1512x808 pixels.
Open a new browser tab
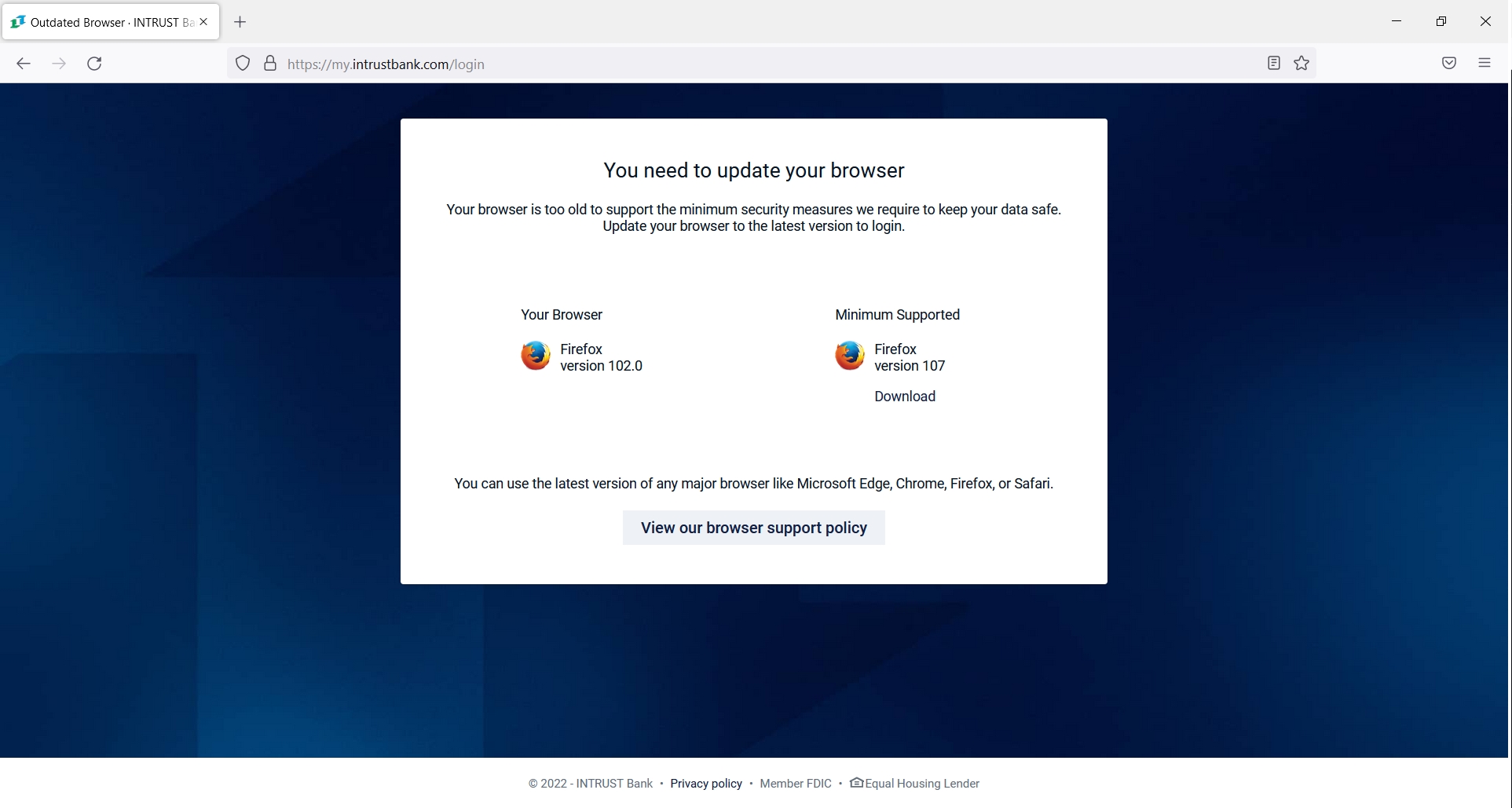240,22
